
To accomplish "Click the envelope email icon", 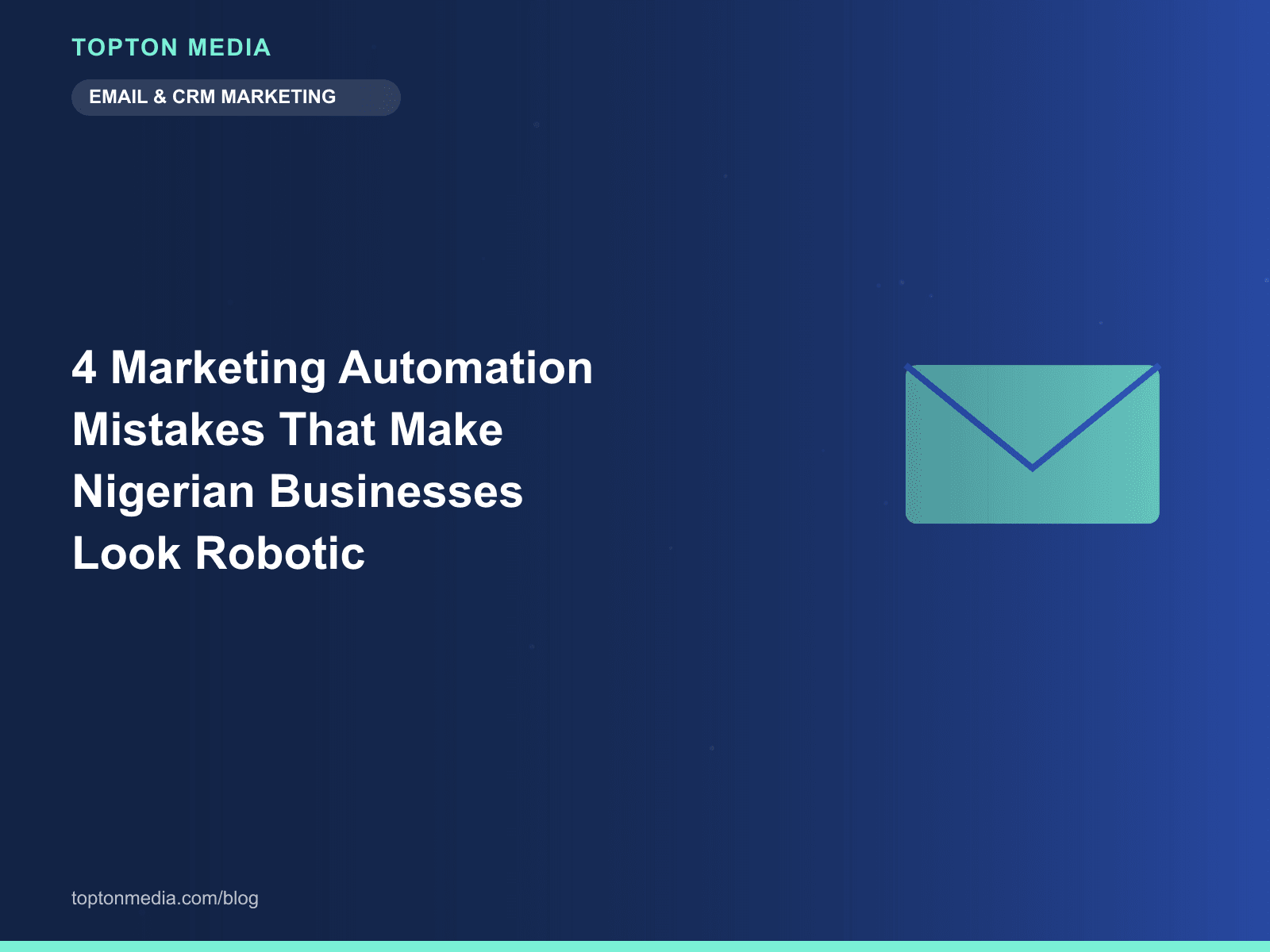I will (1033, 443).
